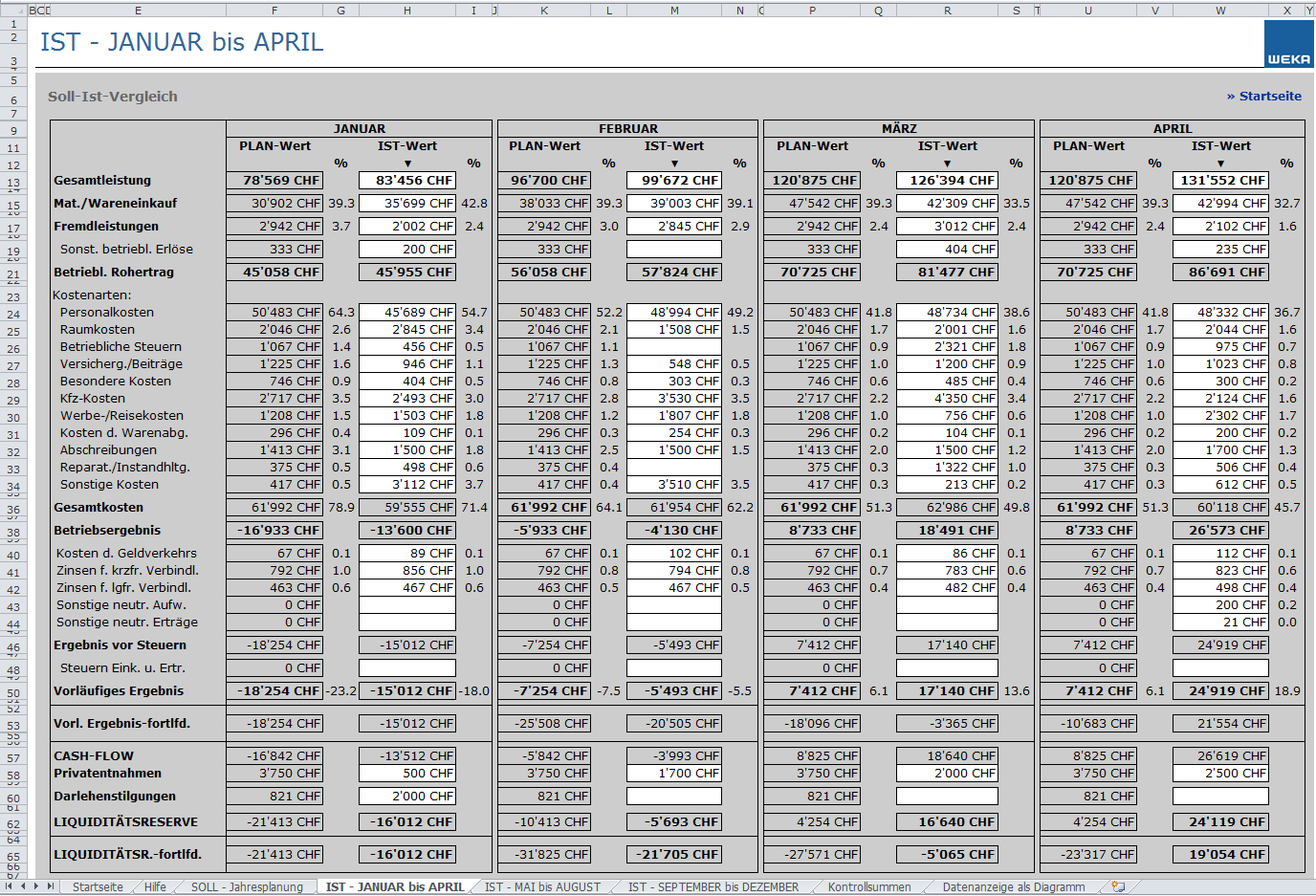Switch to the Startseite sheet tab
The image size is (1316, 896).
click(x=98, y=887)
